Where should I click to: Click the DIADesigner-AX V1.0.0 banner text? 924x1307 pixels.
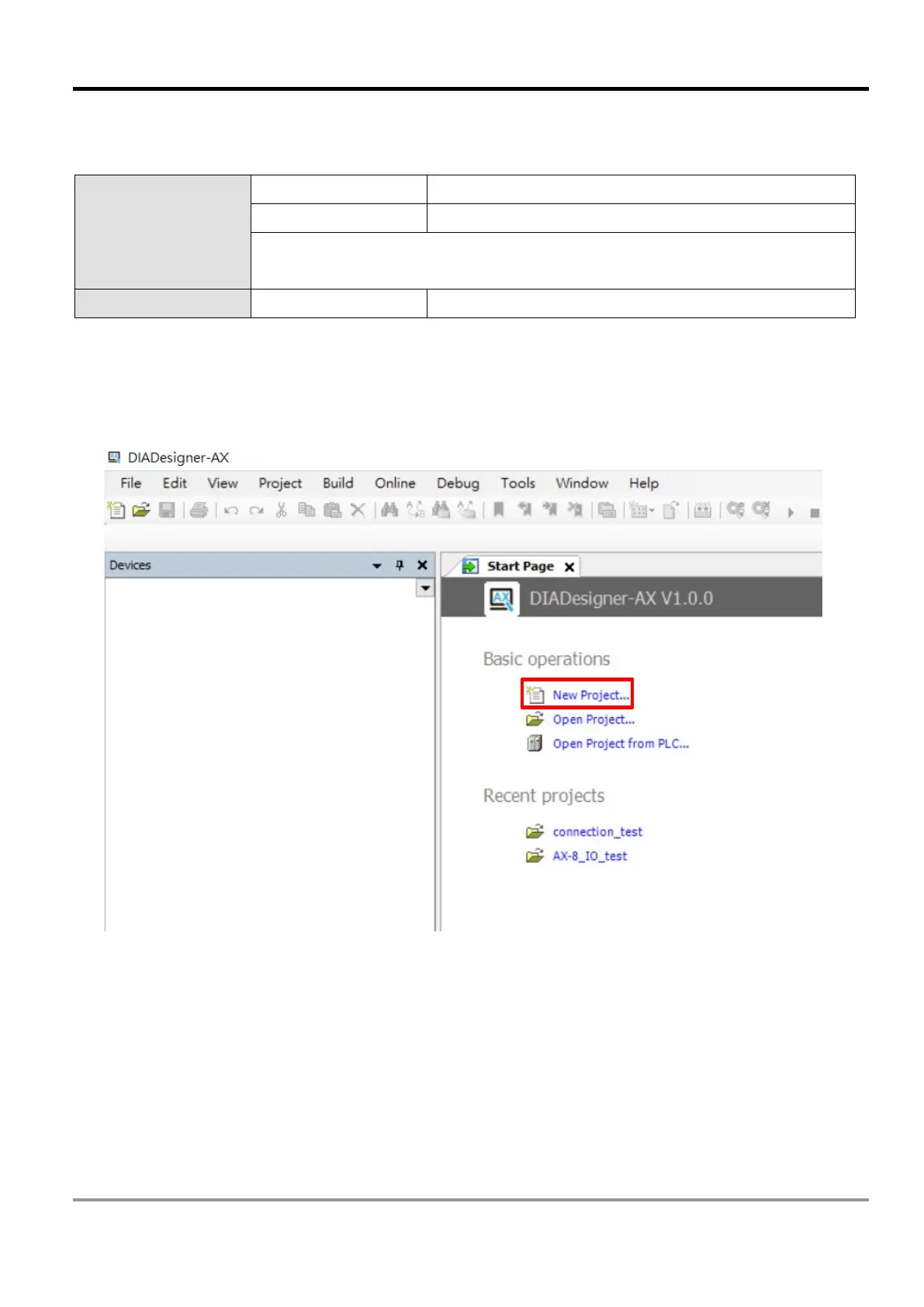(x=621, y=598)
